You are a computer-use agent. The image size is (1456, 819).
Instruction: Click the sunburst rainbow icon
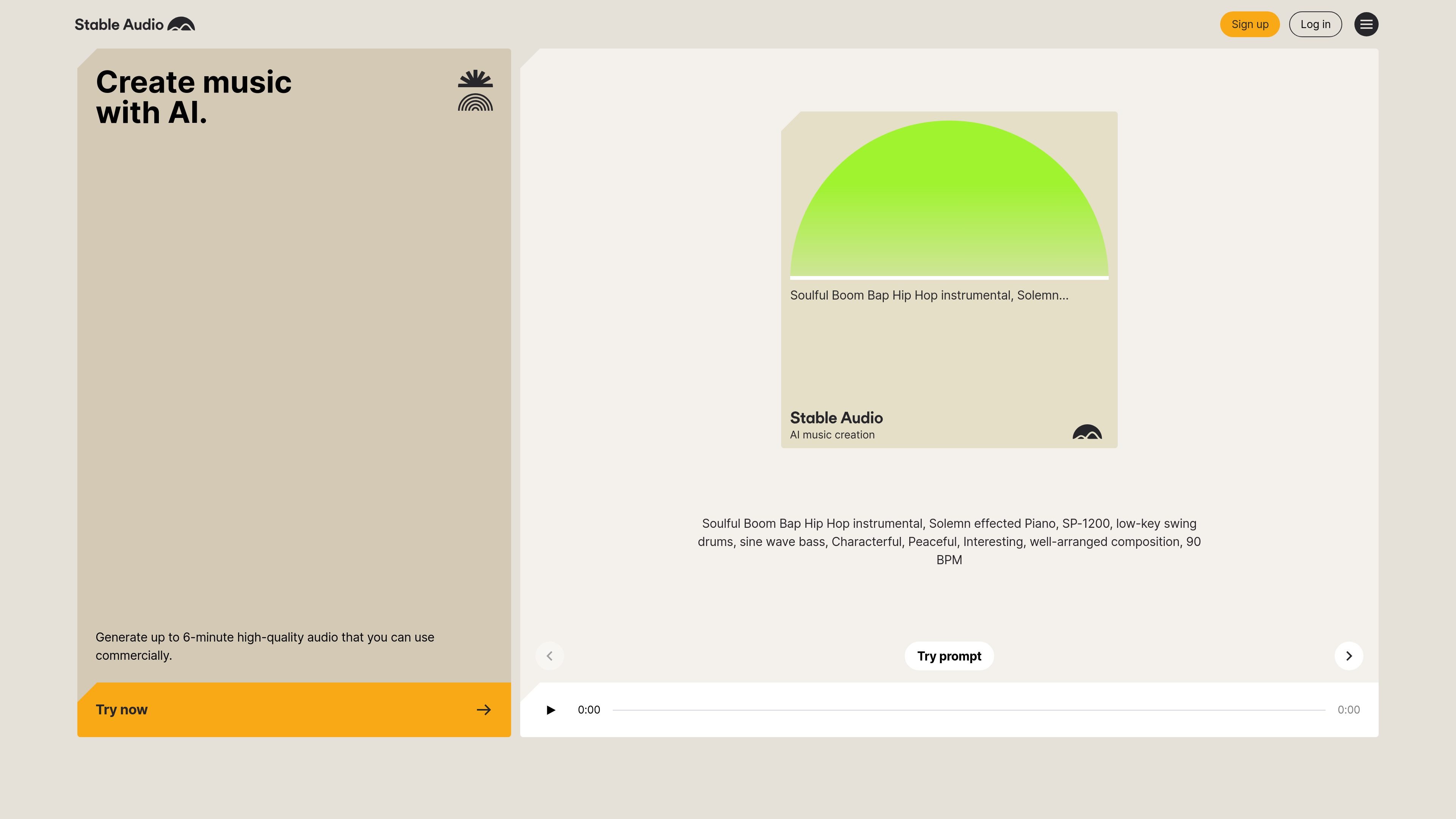[475, 91]
